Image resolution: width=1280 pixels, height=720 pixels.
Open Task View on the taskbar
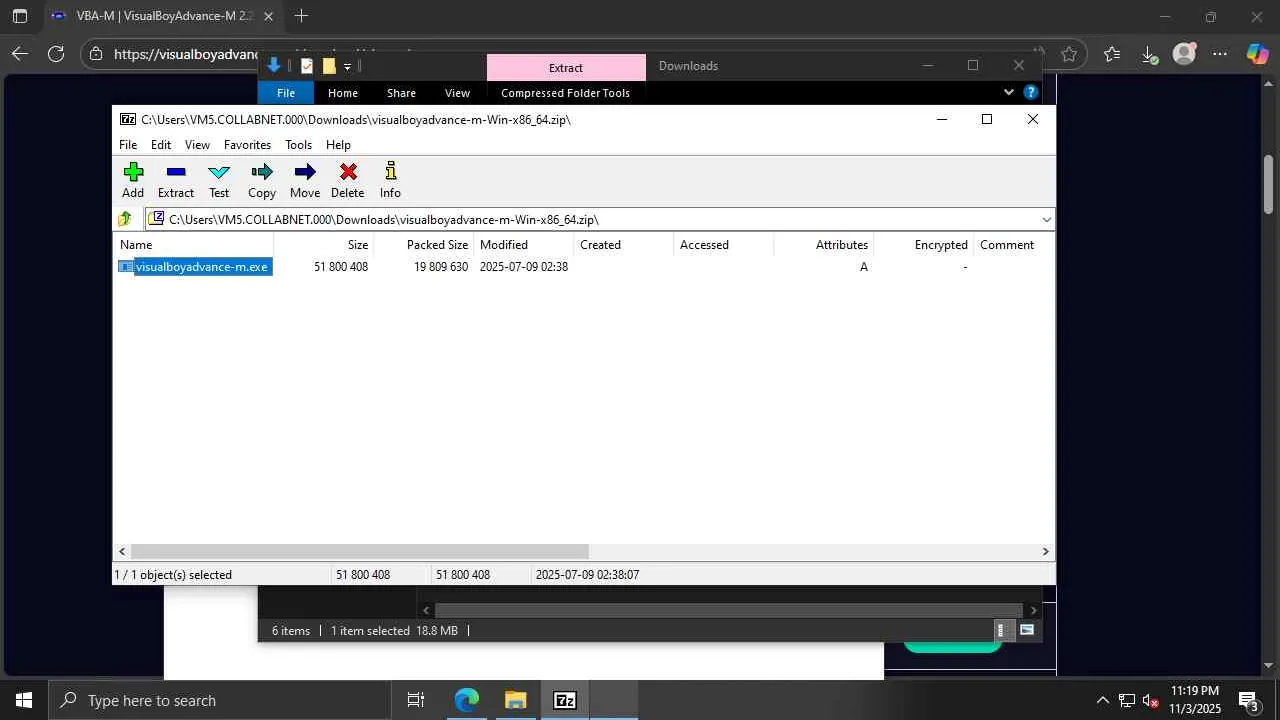[x=416, y=700]
